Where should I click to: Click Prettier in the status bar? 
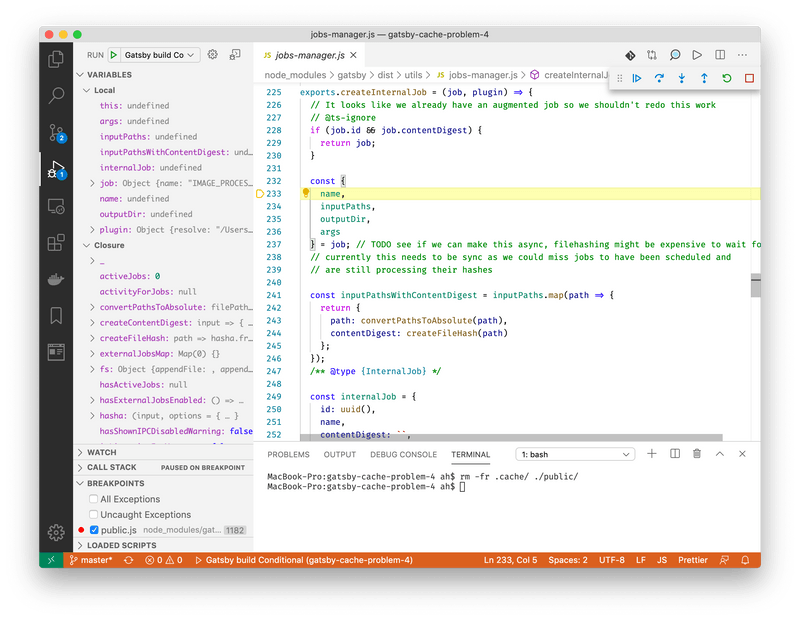[x=692, y=560]
